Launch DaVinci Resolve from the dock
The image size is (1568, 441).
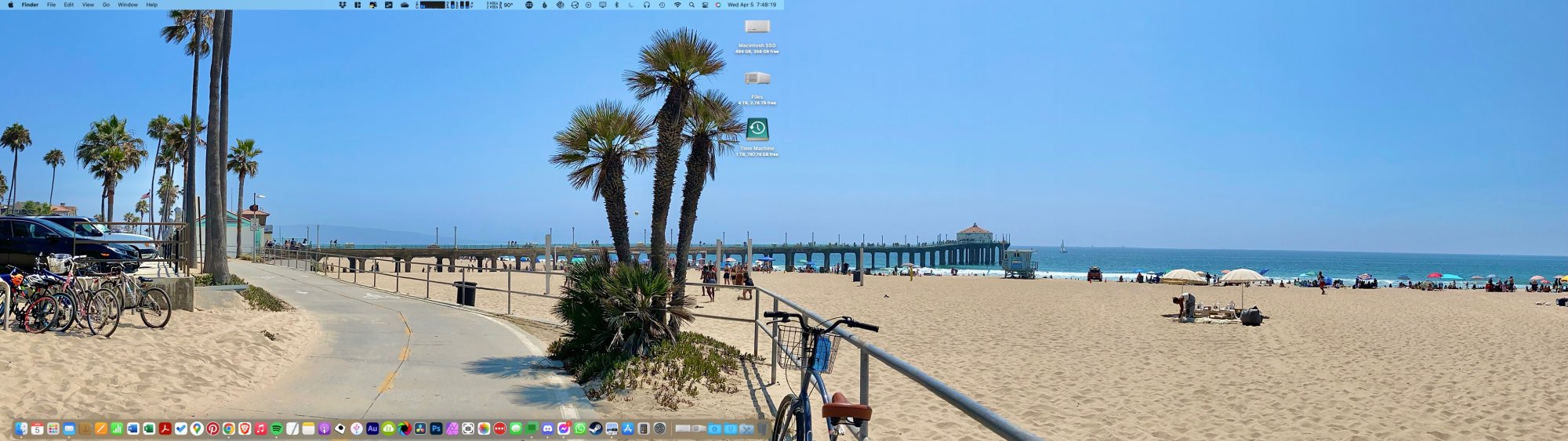click(x=420, y=428)
